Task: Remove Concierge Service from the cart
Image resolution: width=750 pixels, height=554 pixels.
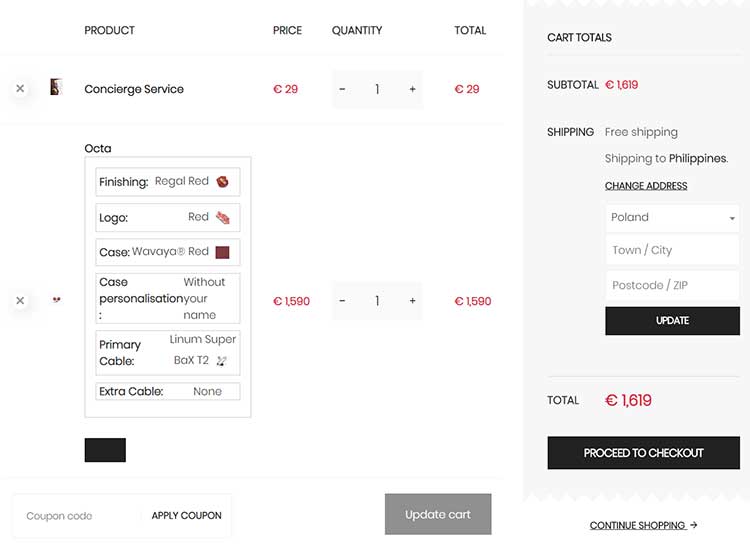Action: point(20,89)
